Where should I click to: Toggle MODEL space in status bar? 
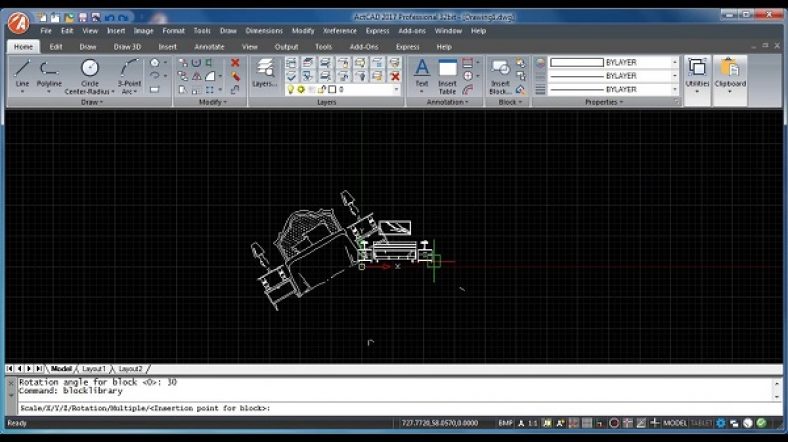point(675,423)
